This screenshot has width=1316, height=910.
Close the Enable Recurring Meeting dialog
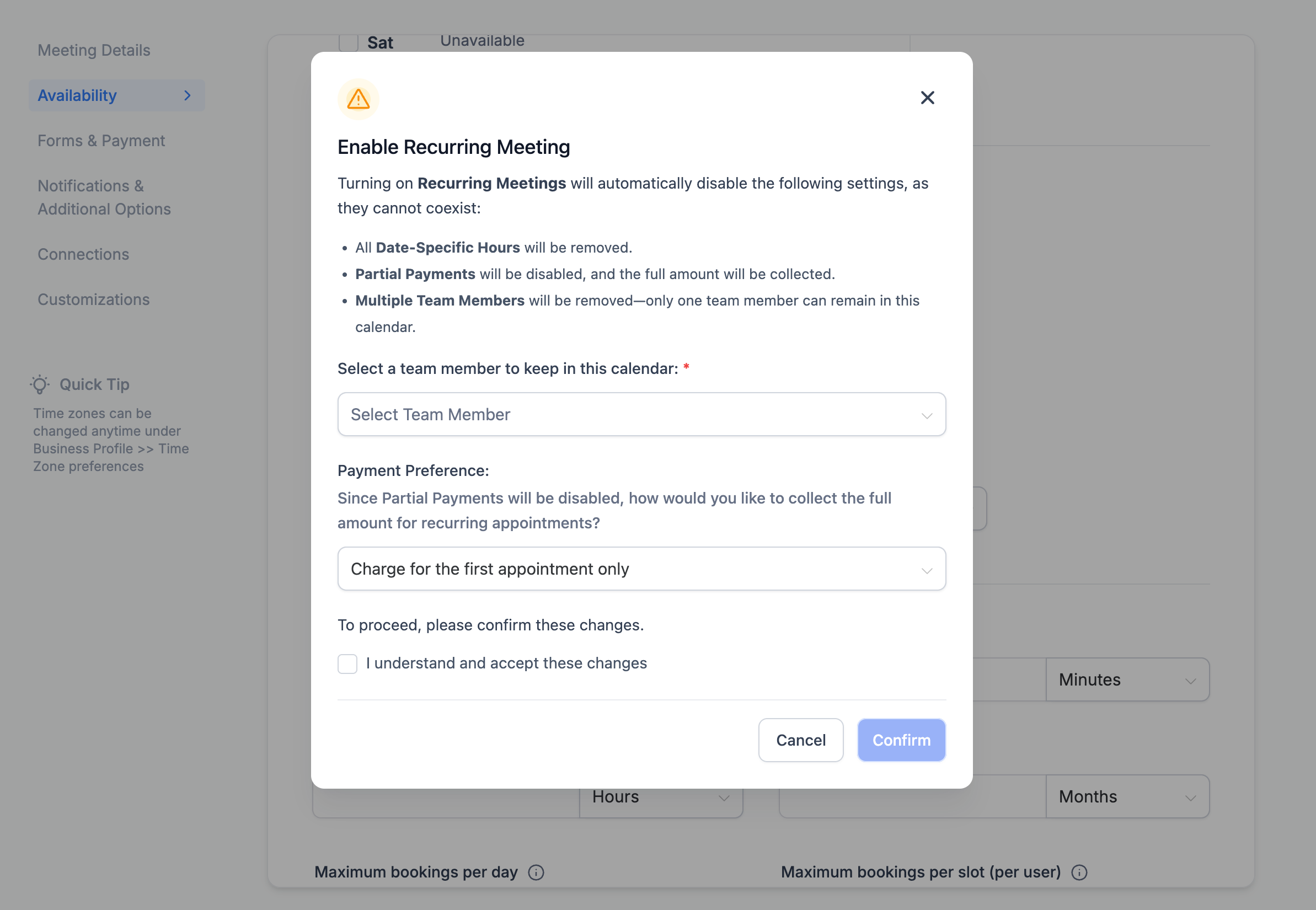(x=927, y=98)
